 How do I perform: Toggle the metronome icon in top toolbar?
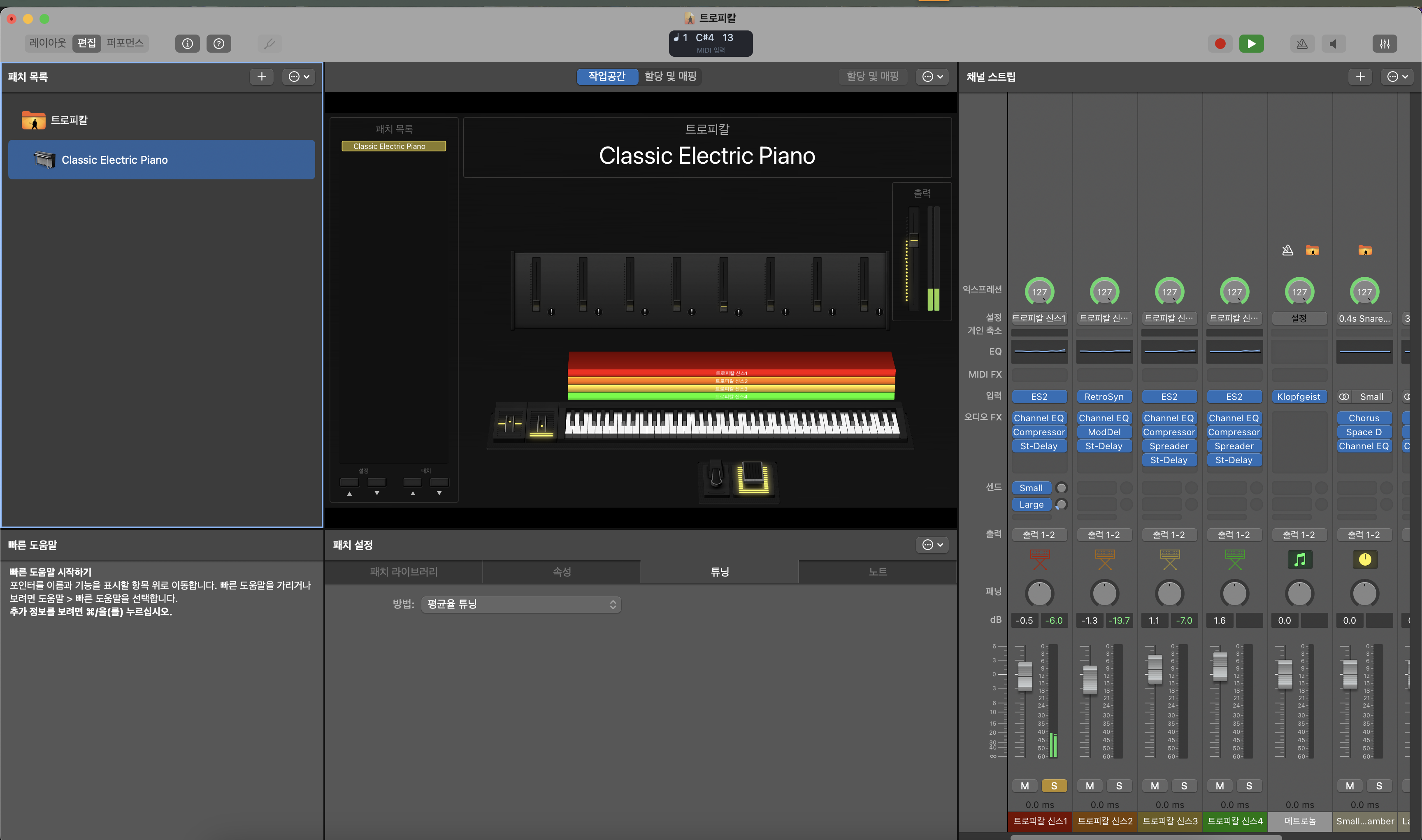coord(1302,44)
